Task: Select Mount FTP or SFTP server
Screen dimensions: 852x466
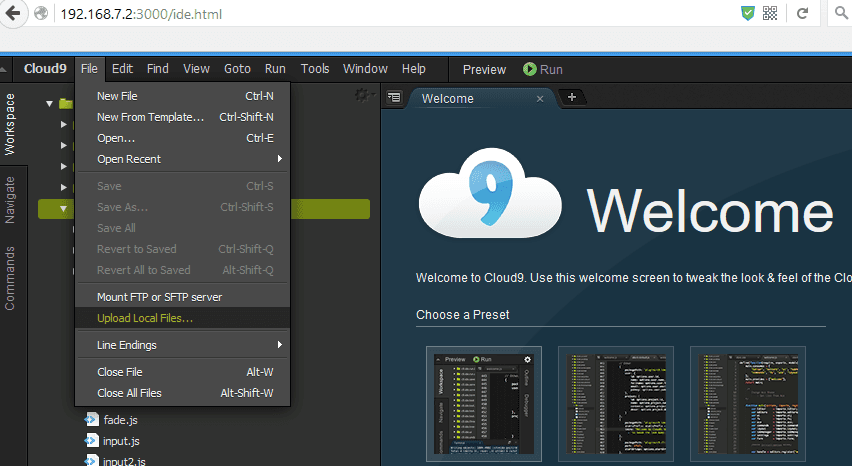Action: click(183, 297)
